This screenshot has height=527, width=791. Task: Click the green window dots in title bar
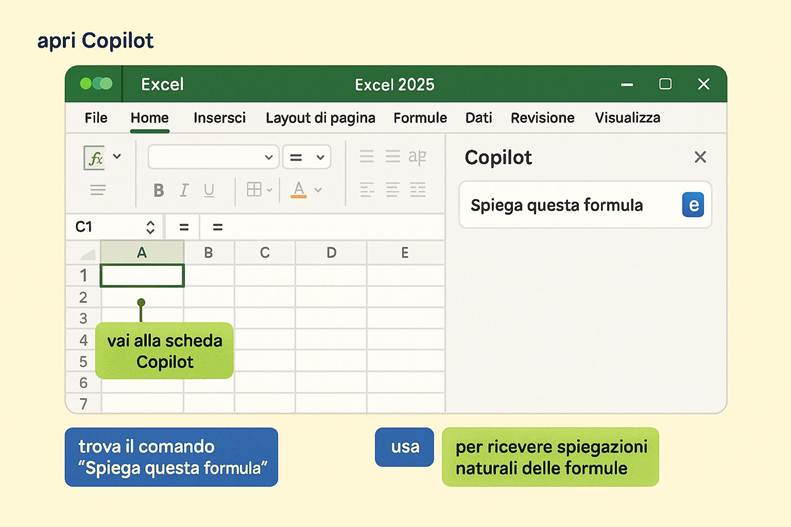coord(96,84)
